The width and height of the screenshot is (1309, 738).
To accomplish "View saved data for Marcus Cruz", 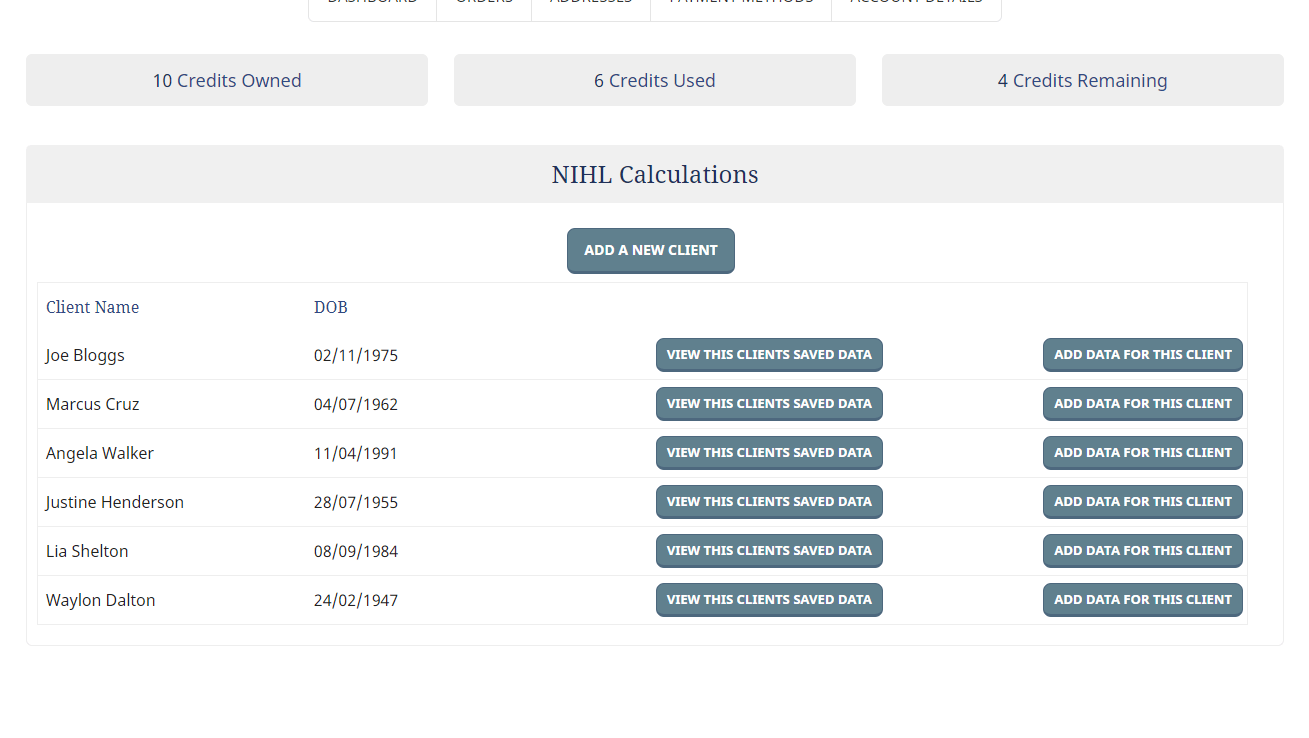I will click(x=768, y=404).
